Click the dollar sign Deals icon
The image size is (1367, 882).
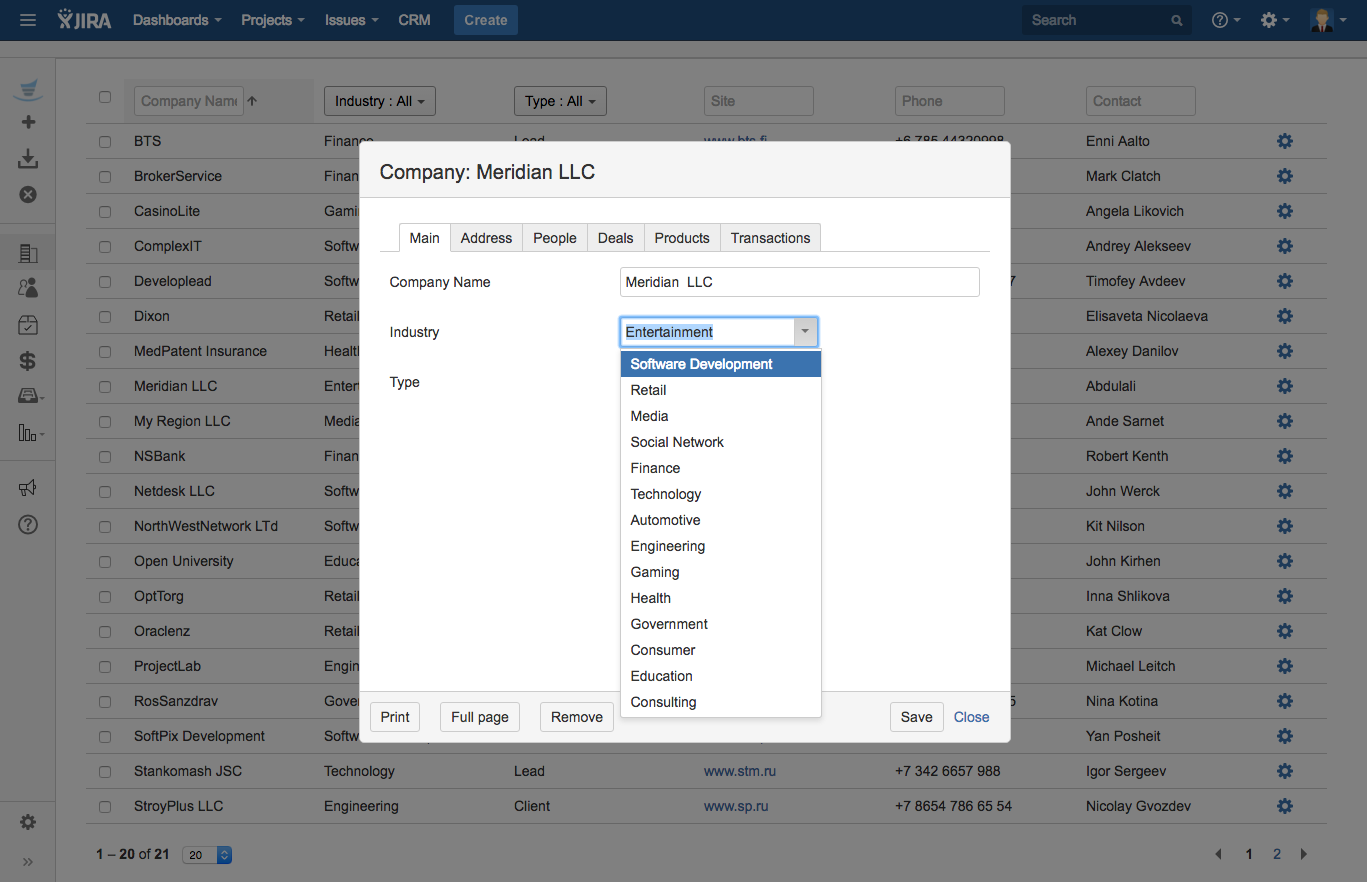(x=28, y=361)
